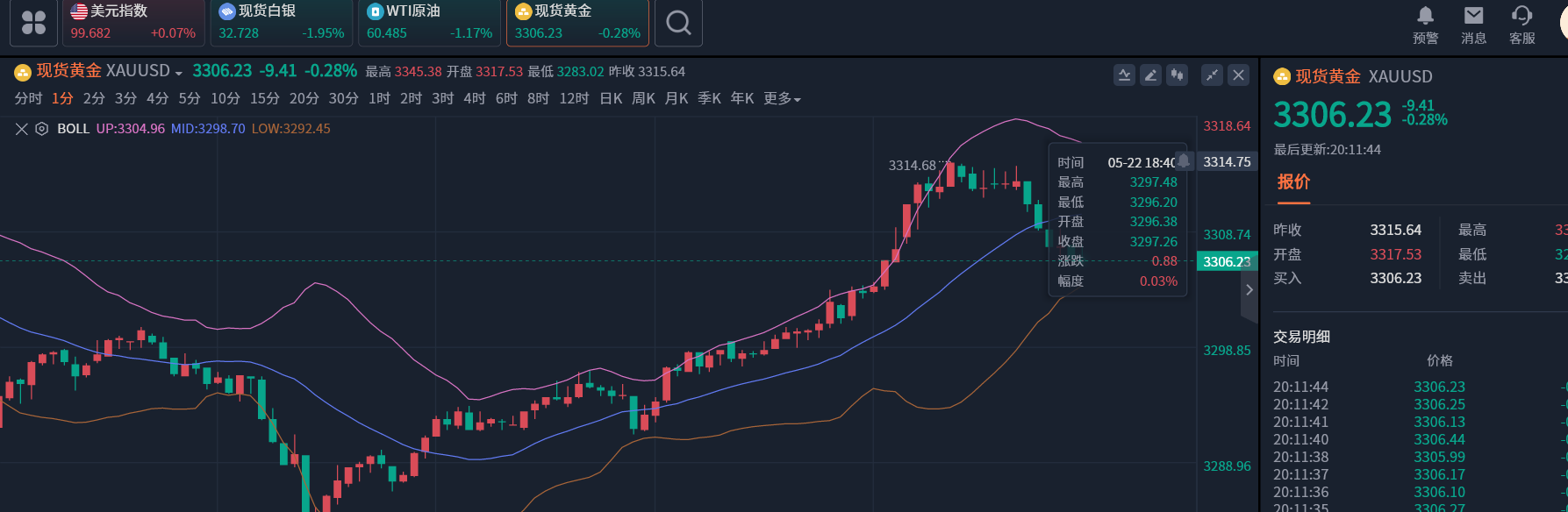Click the search magnifier icon
1568x512 pixels.
(x=678, y=23)
